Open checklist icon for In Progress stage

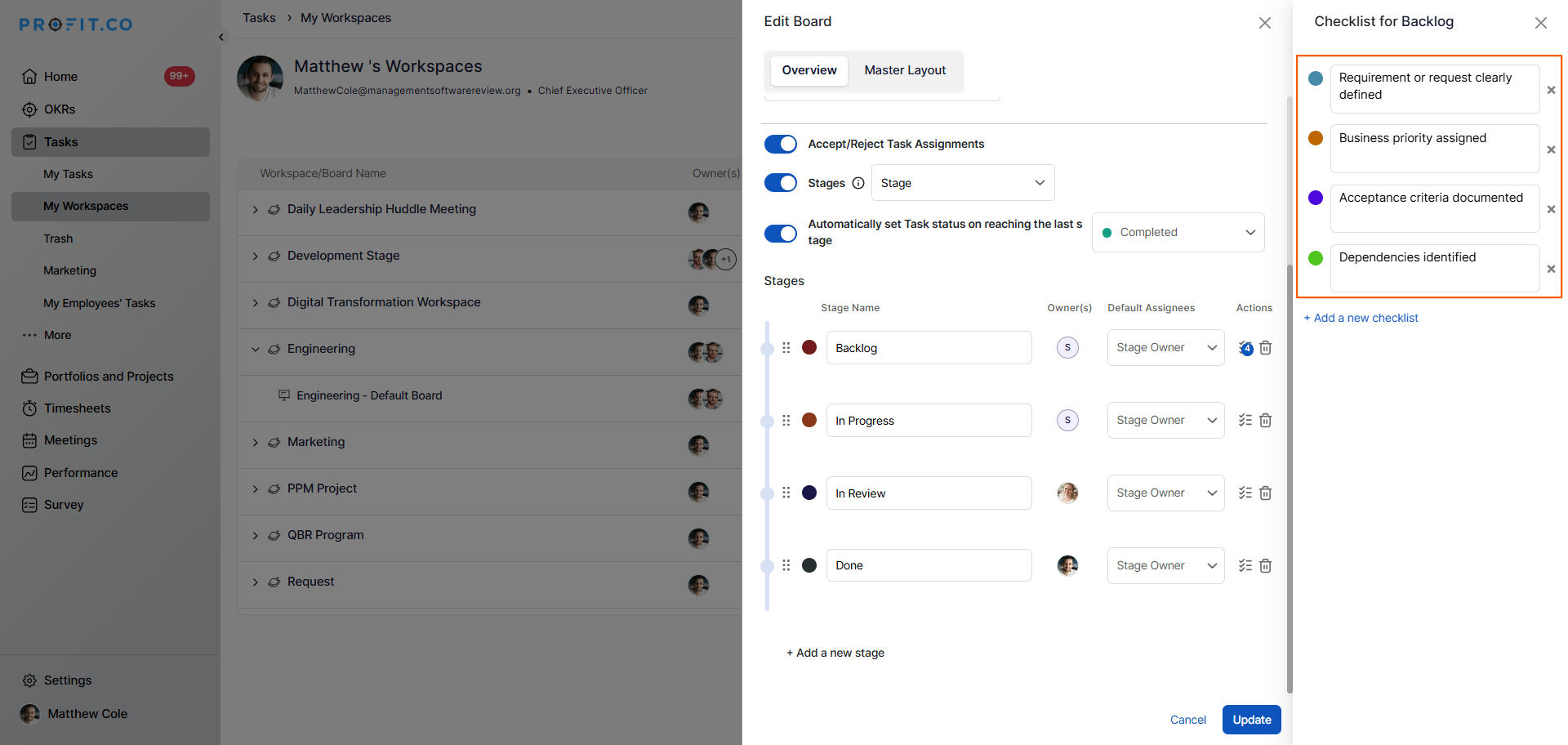1245,421
